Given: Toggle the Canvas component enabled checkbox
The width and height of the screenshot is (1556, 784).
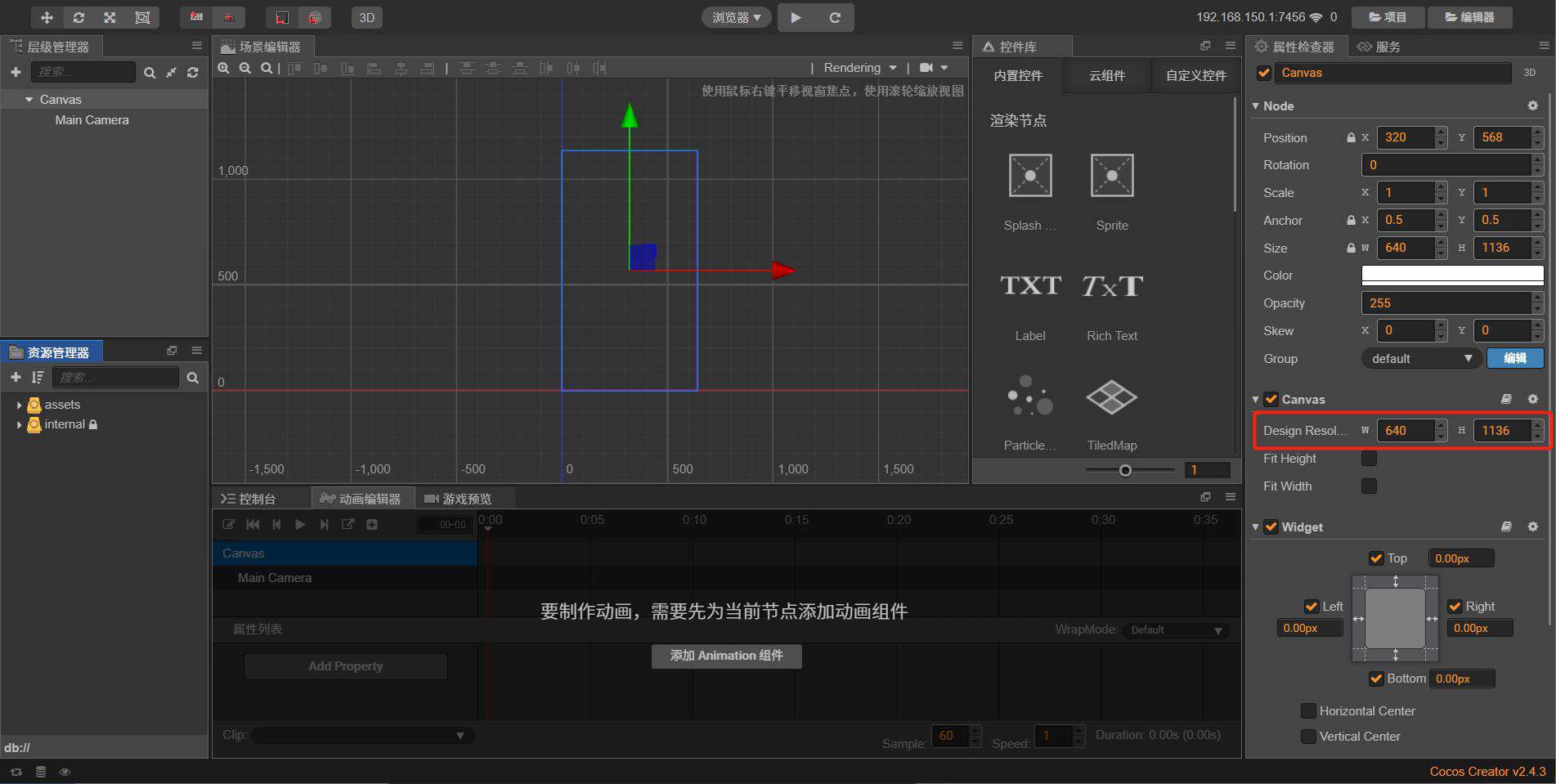Looking at the screenshot, I should (x=1271, y=399).
